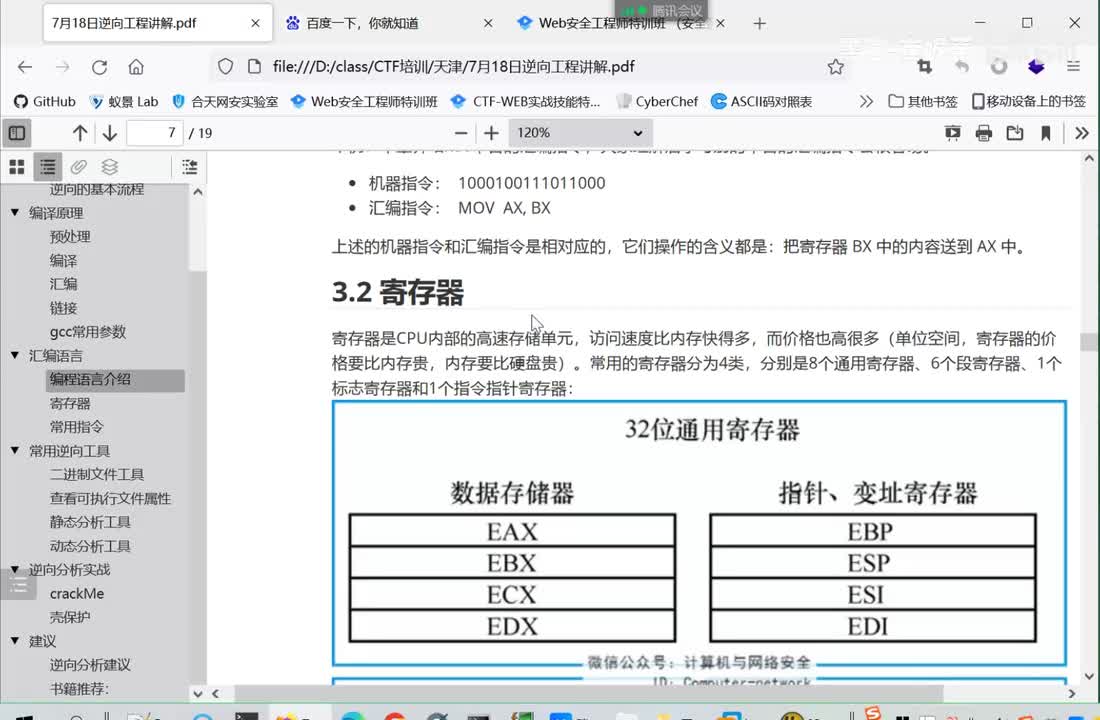Image resolution: width=1100 pixels, height=720 pixels.
Task: Show attachments view in sidebar
Action: point(79,166)
